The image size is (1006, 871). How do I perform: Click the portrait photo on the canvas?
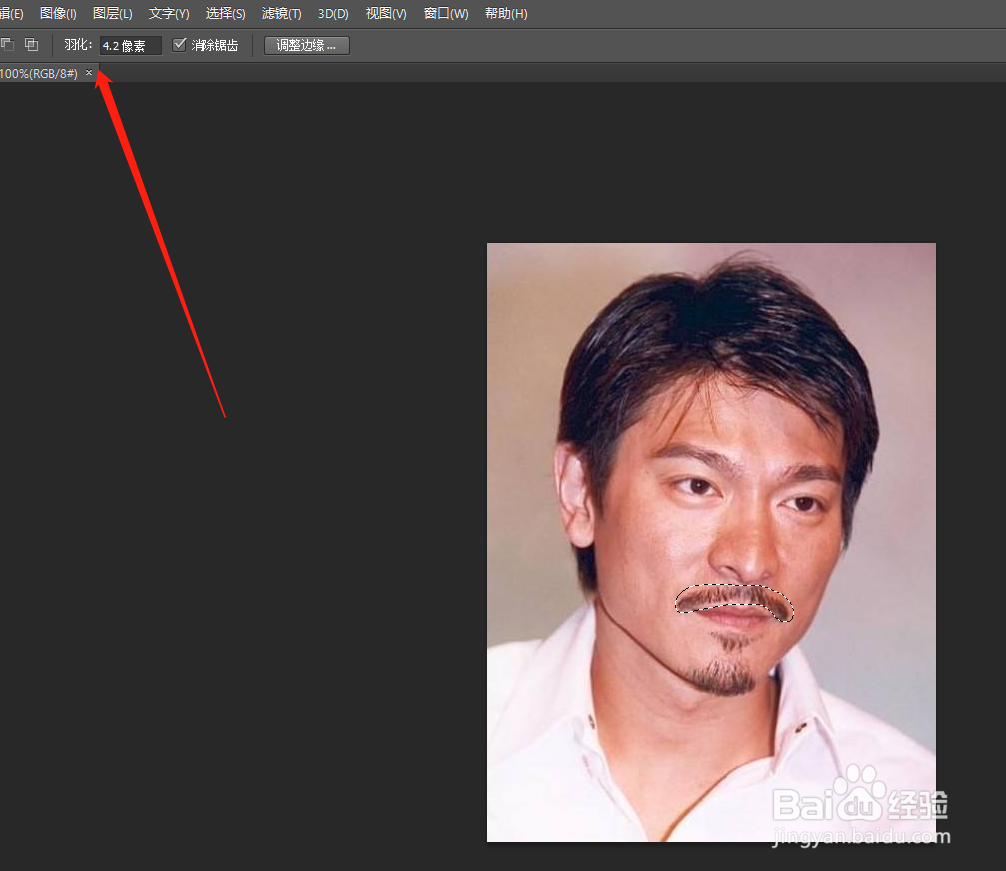711,542
